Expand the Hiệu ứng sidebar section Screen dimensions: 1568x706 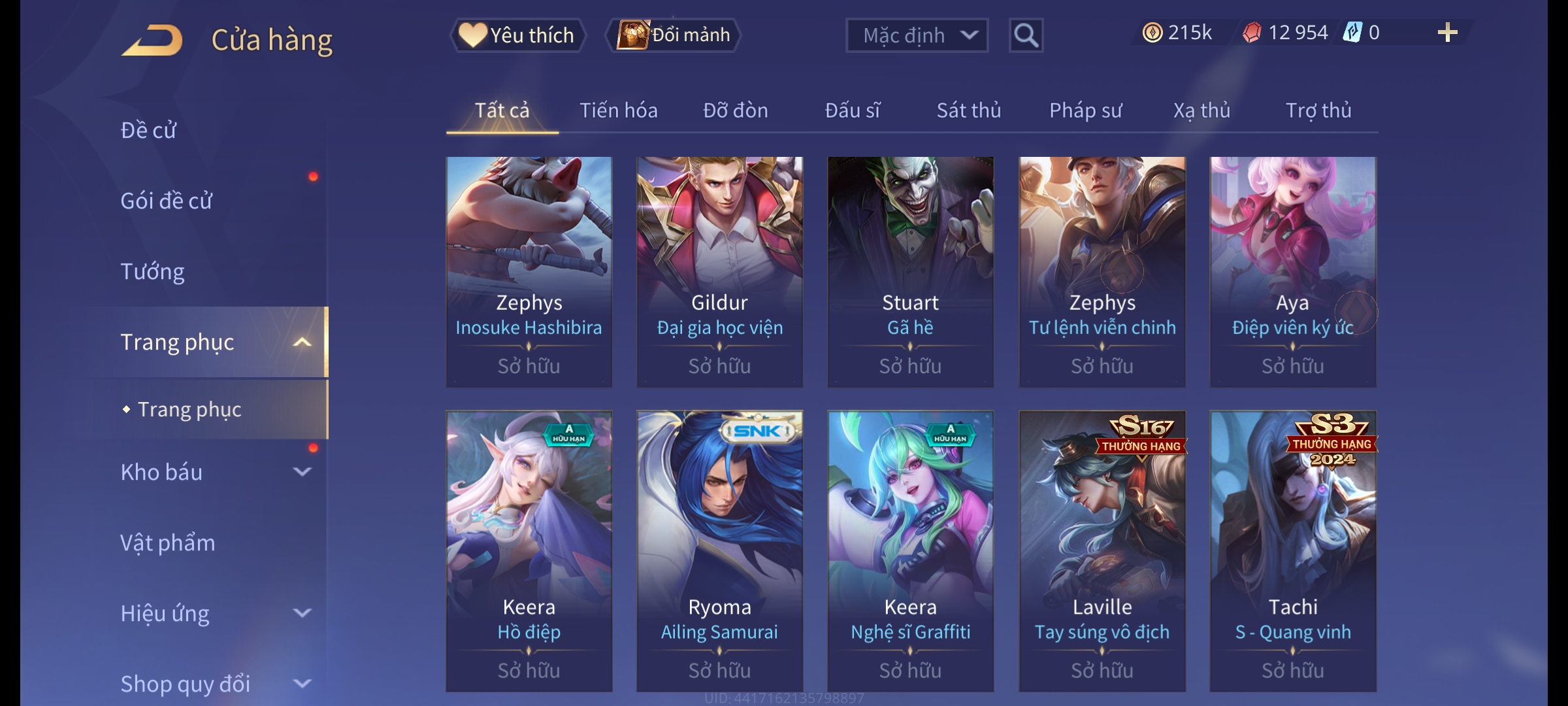coord(302,613)
